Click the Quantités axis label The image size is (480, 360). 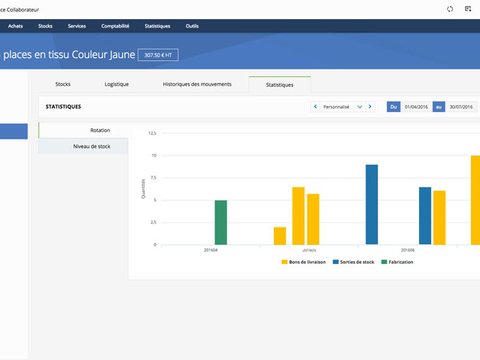(143, 189)
